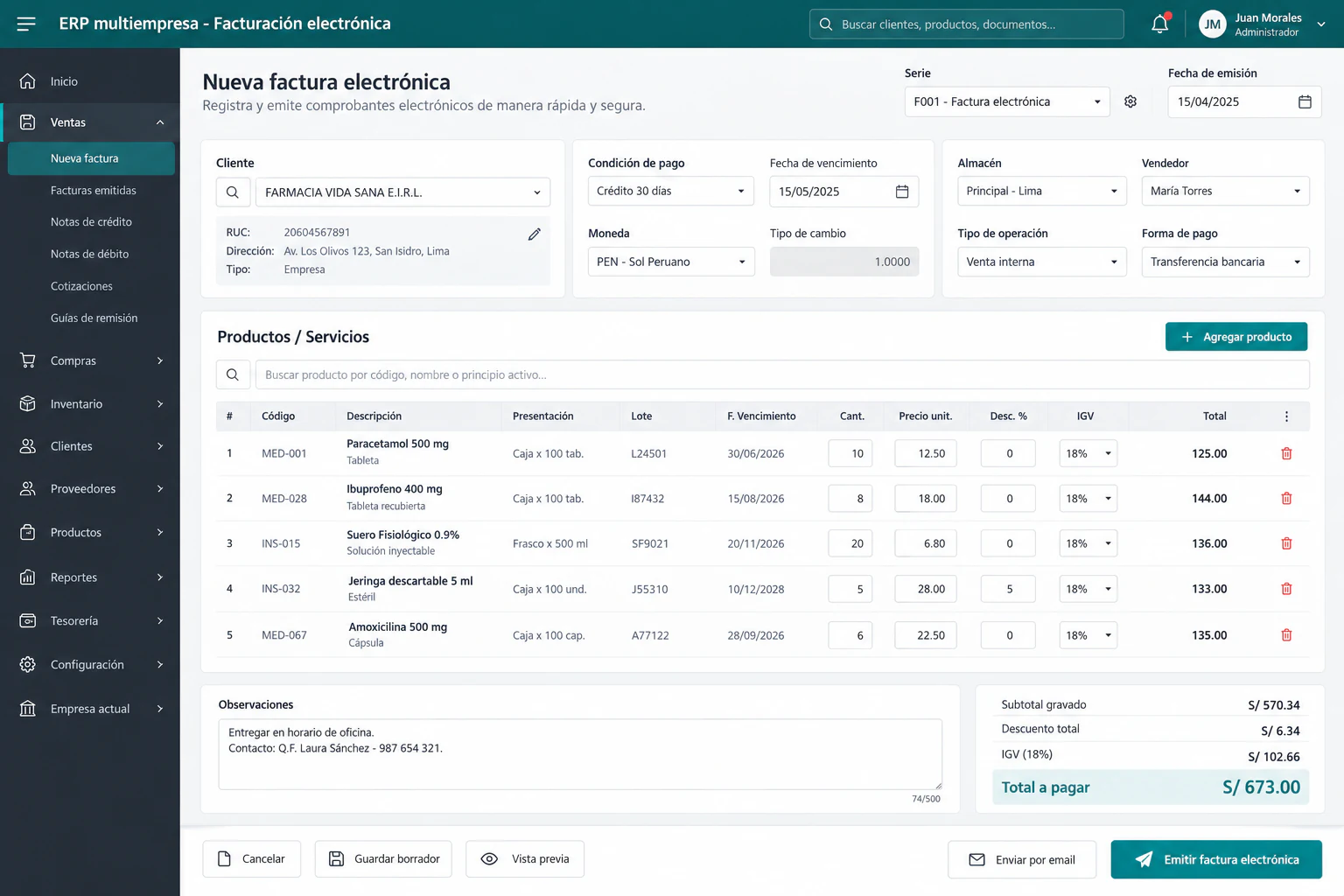Open Guías de remisión
Image resolution: width=1344 pixels, height=896 pixels.
pyautogui.click(x=94, y=318)
